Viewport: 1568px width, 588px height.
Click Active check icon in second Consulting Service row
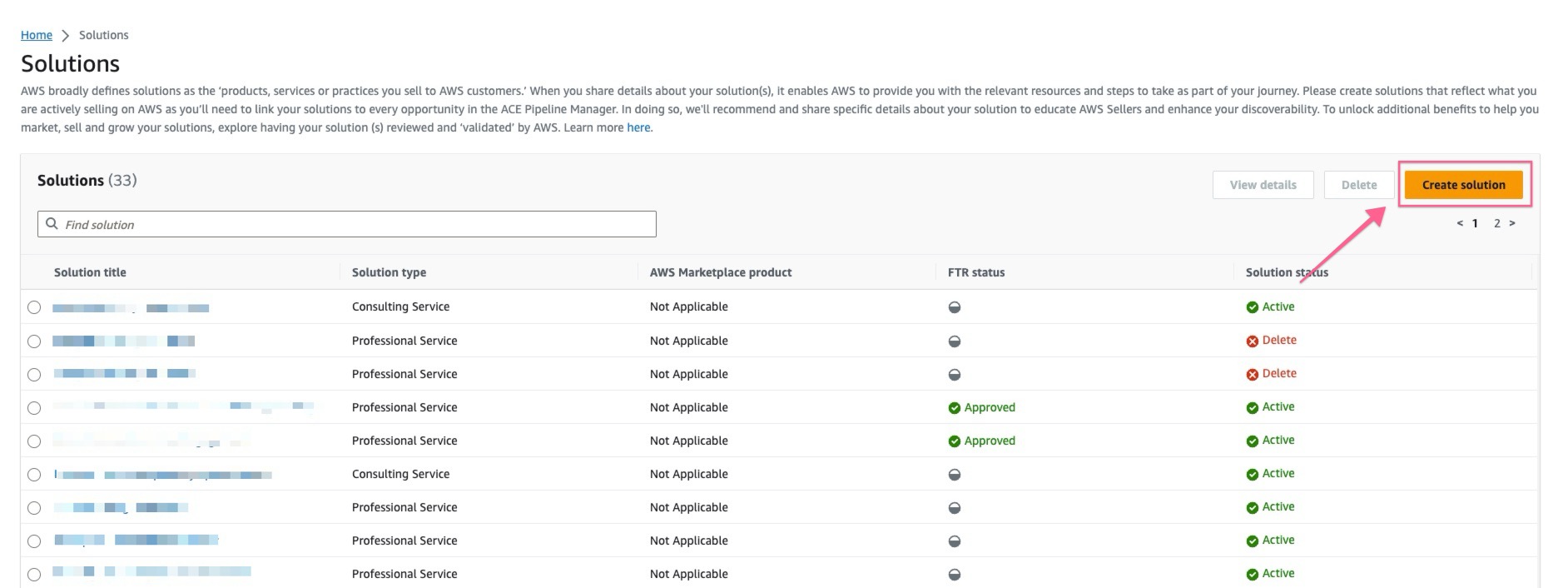click(1252, 474)
